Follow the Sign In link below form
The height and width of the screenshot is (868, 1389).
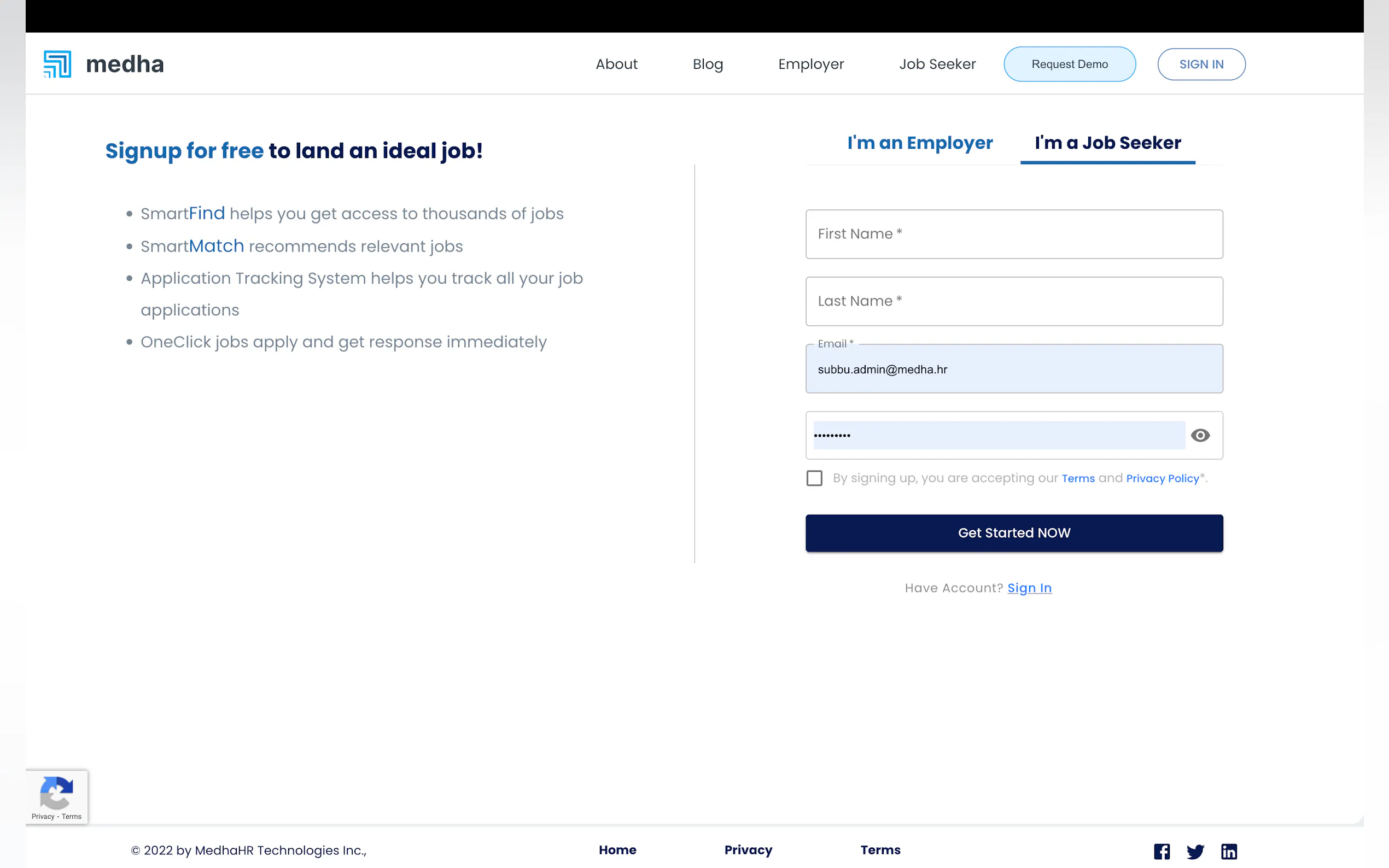tap(1030, 588)
